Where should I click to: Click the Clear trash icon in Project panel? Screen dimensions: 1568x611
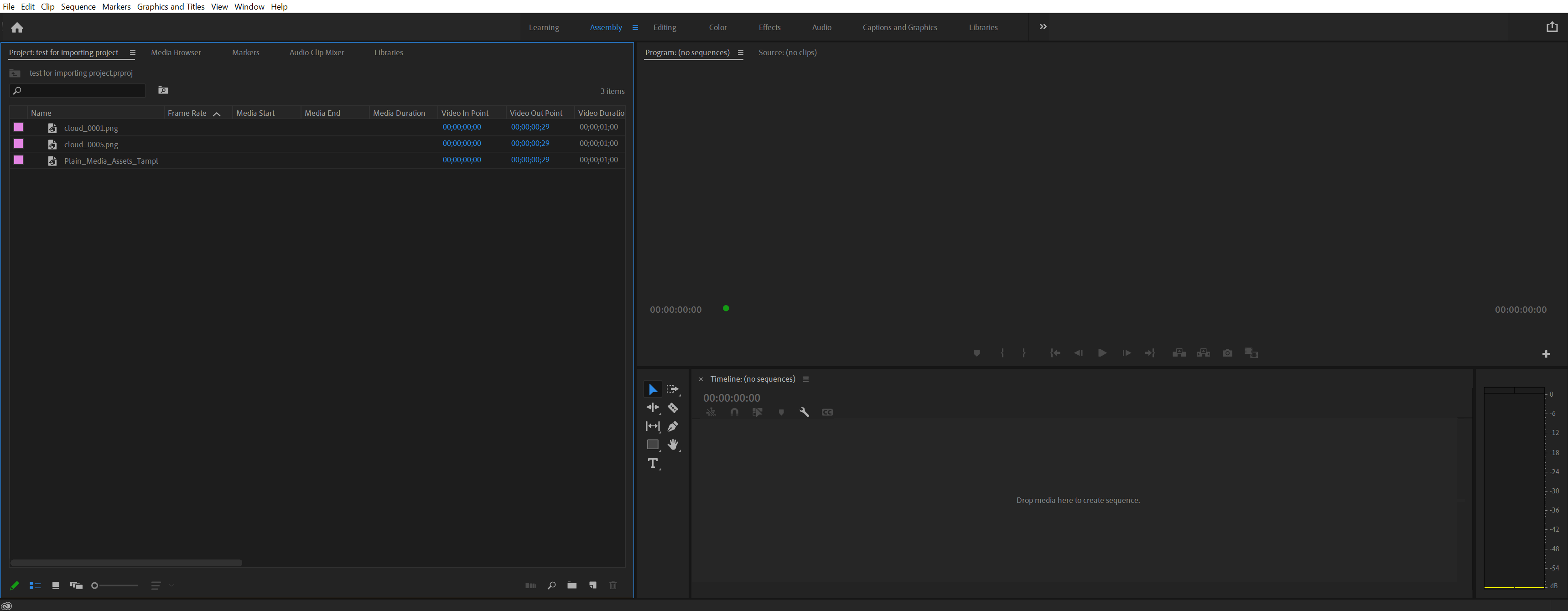pos(613,585)
